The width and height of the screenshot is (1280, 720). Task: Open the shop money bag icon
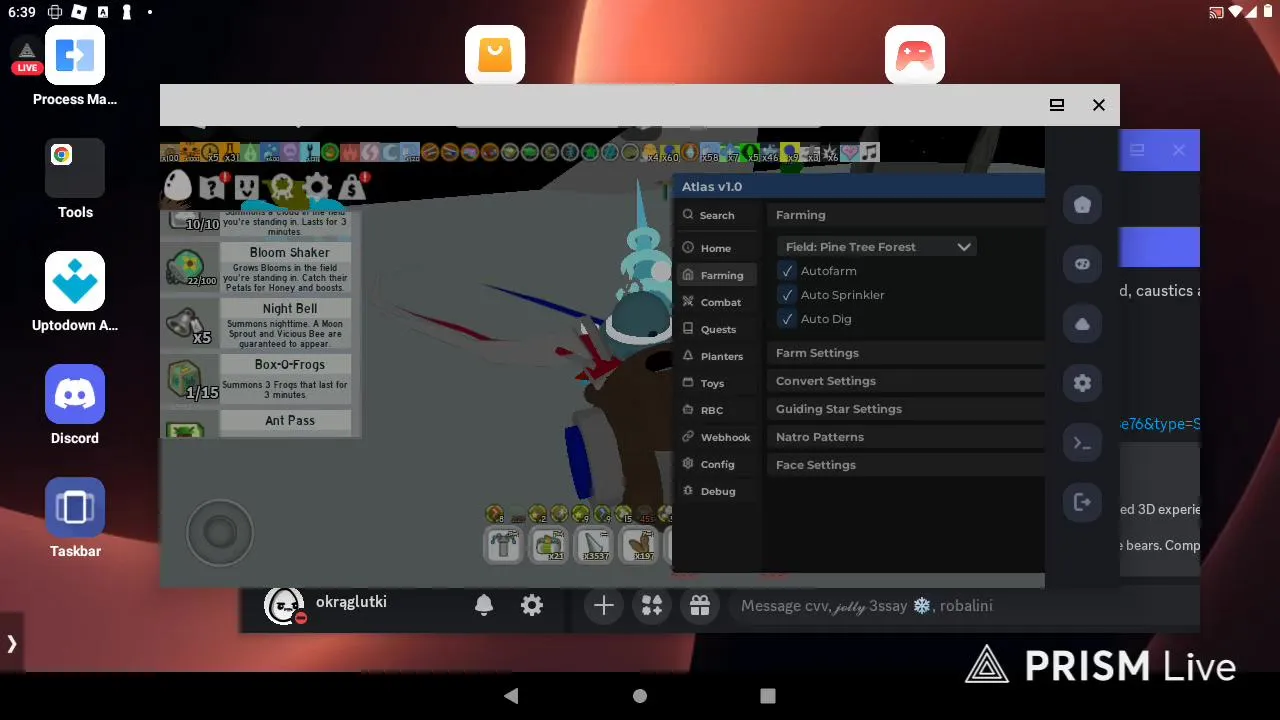pyautogui.click(x=353, y=186)
